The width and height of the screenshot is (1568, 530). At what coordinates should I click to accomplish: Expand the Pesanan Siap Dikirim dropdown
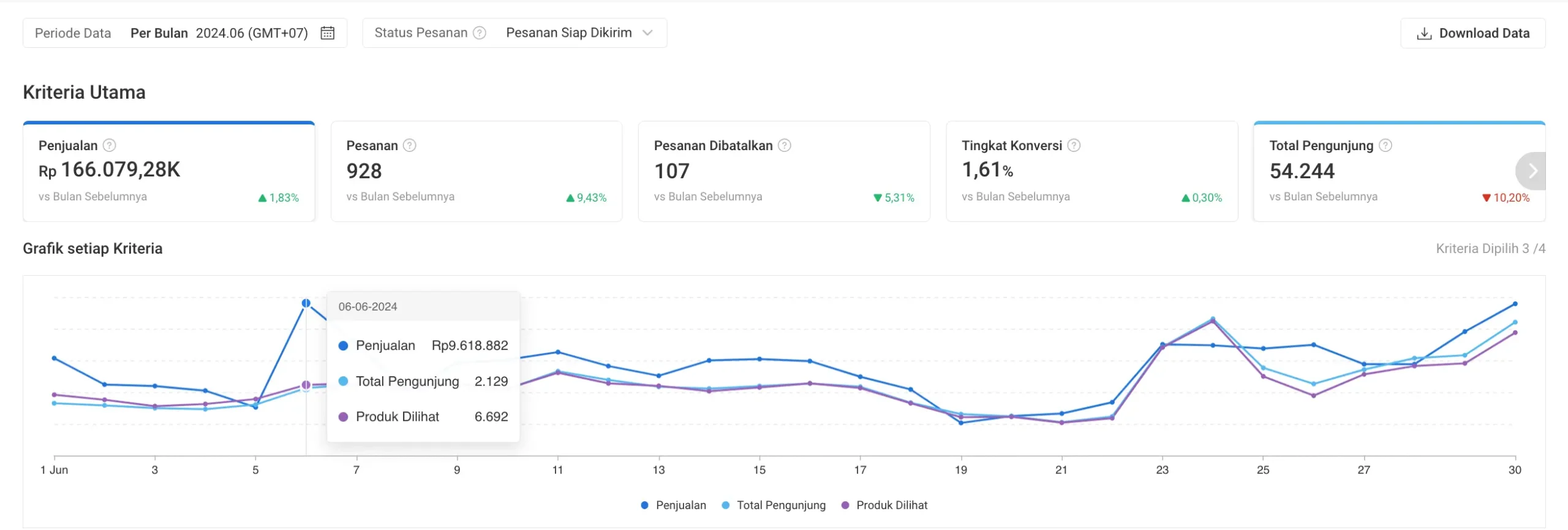[579, 33]
